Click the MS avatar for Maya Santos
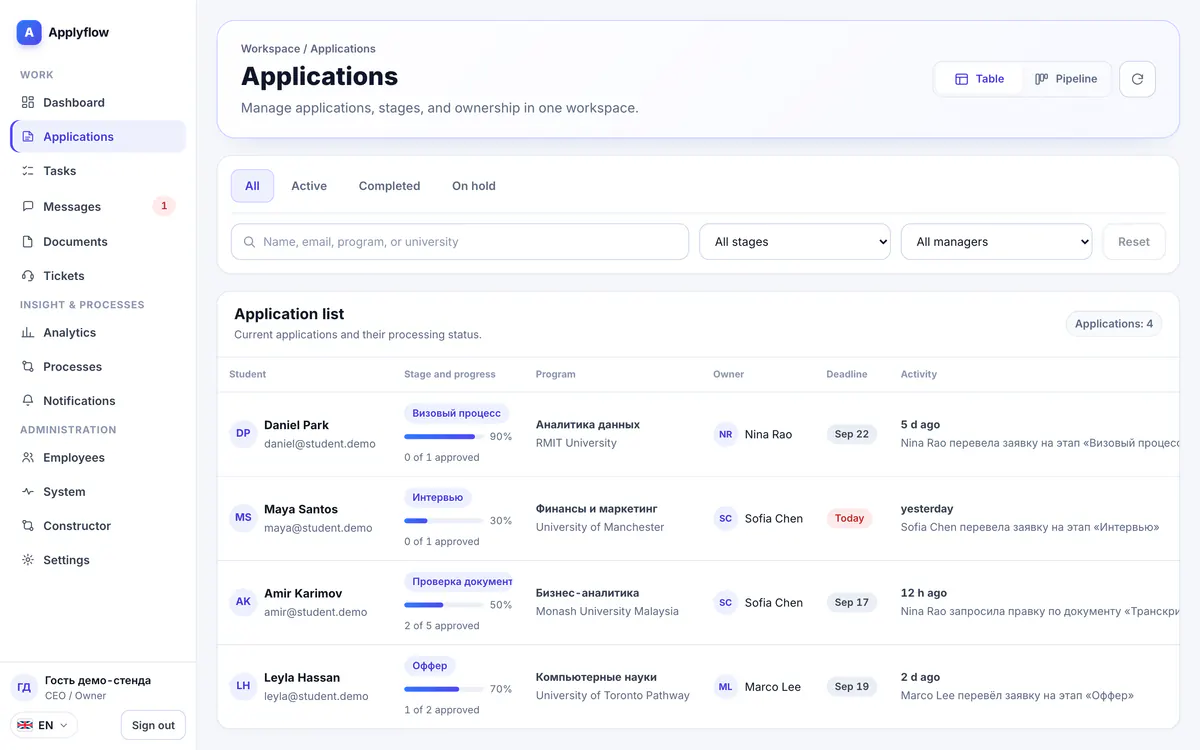Screen dimensions: 1200x750 [243, 518]
